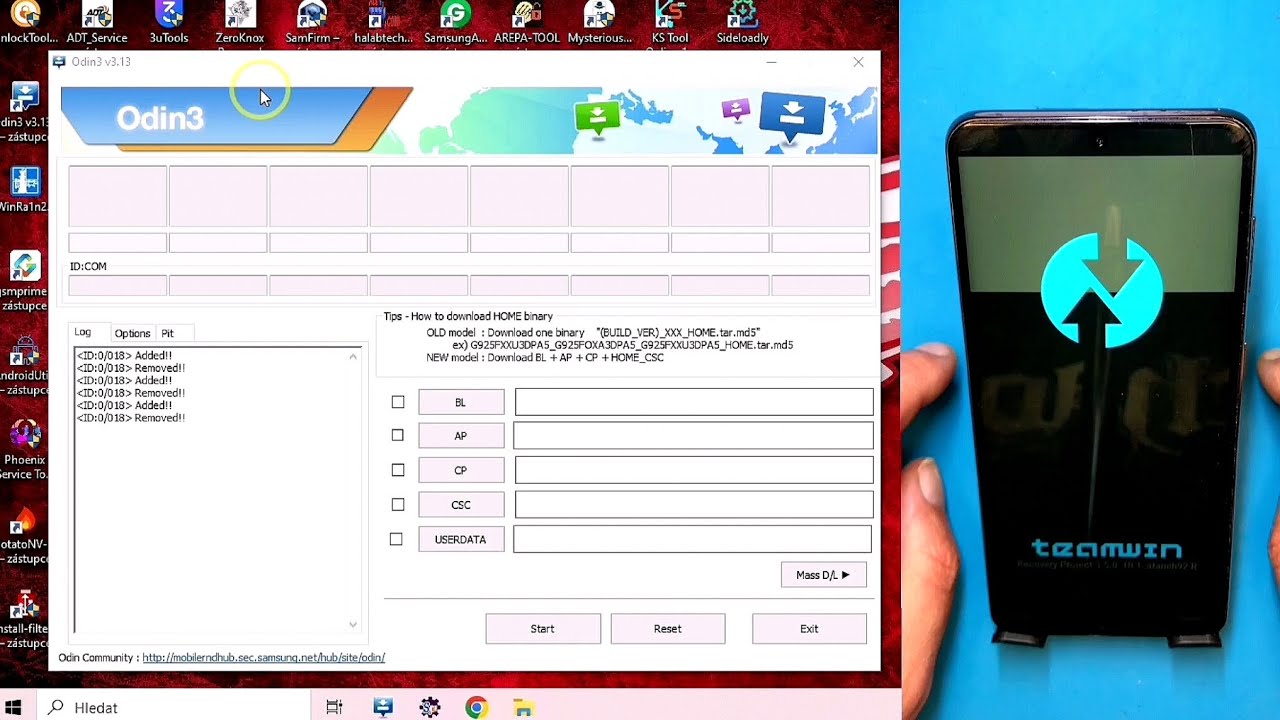Image resolution: width=1280 pixels, height=720 pixels.
Task: Open the gear-shaped app on the taskbar
Action: [430, 708]
